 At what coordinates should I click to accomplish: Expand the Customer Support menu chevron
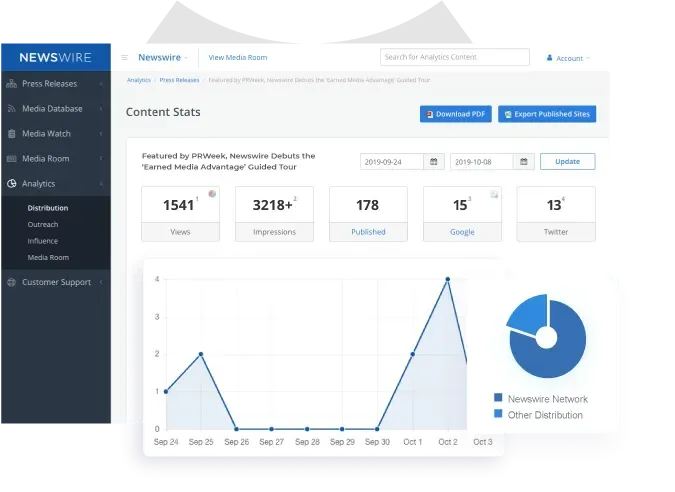102,282
